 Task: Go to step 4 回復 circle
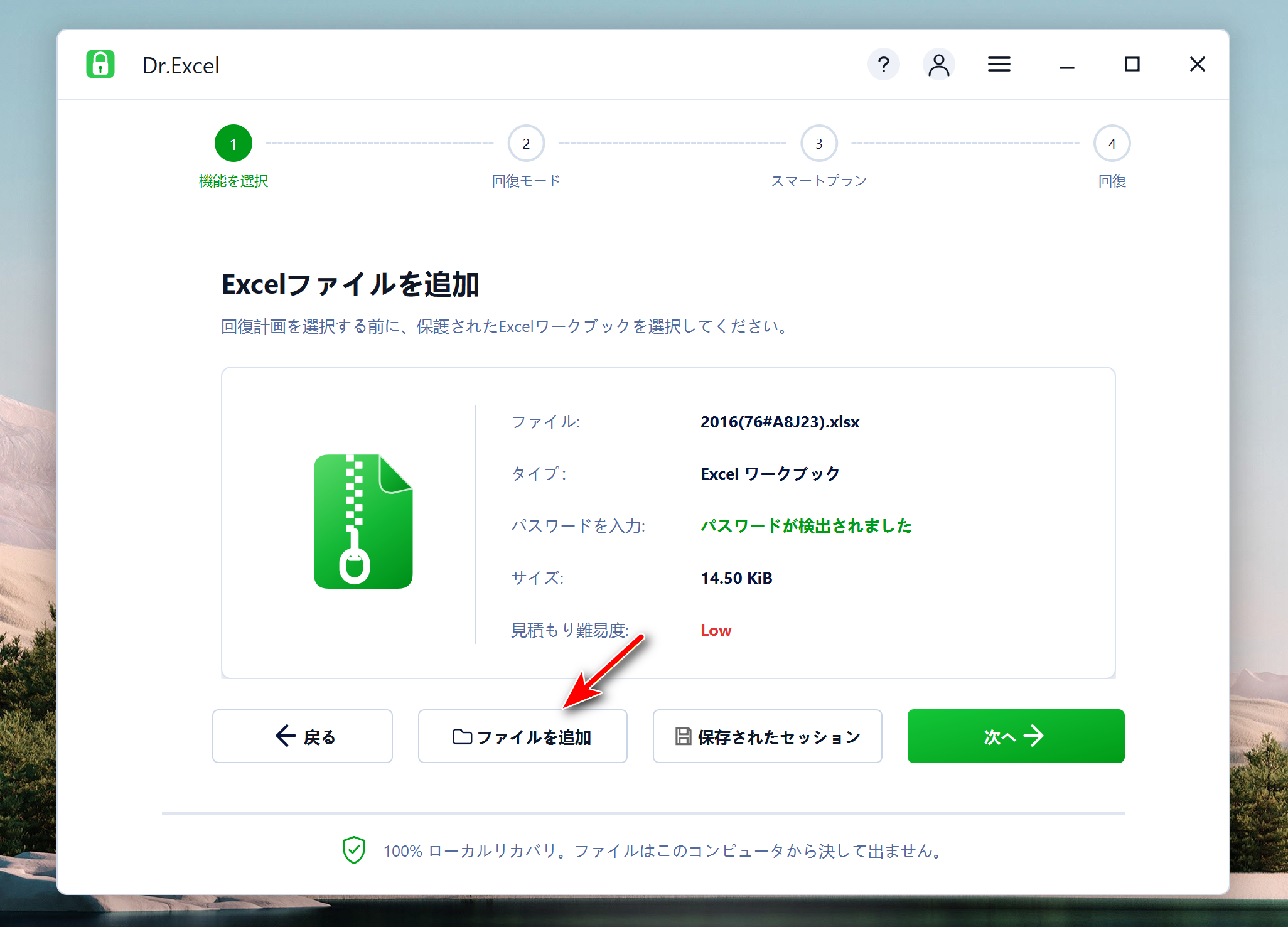(1112, 144)
